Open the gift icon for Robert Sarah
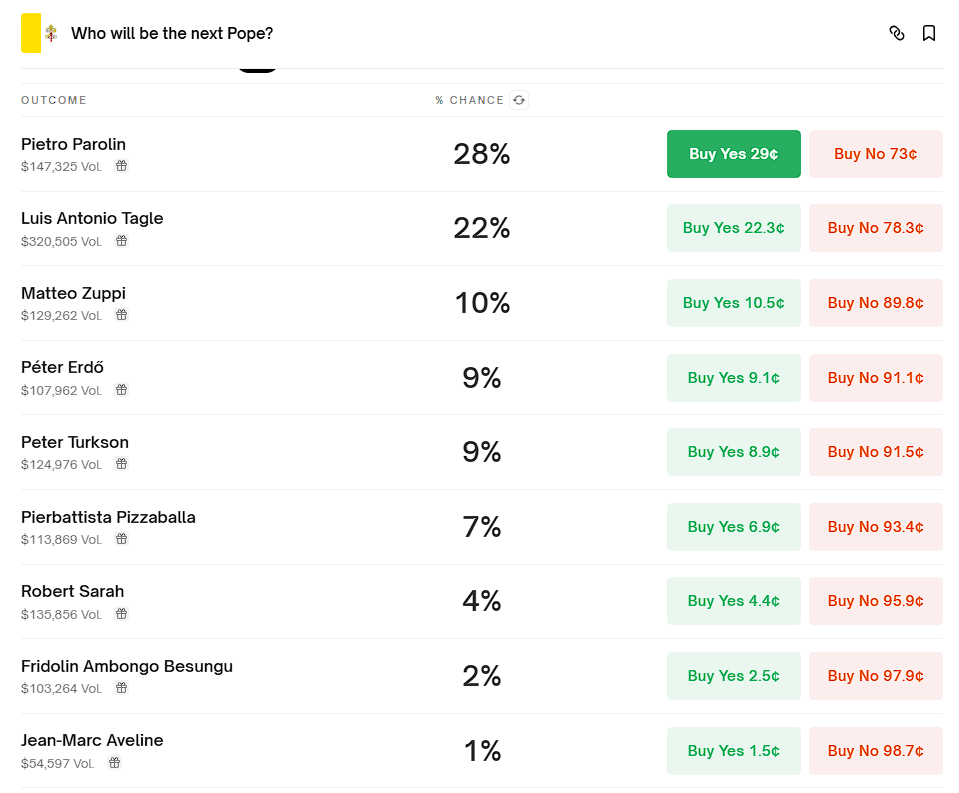 [x=122, y=613]
